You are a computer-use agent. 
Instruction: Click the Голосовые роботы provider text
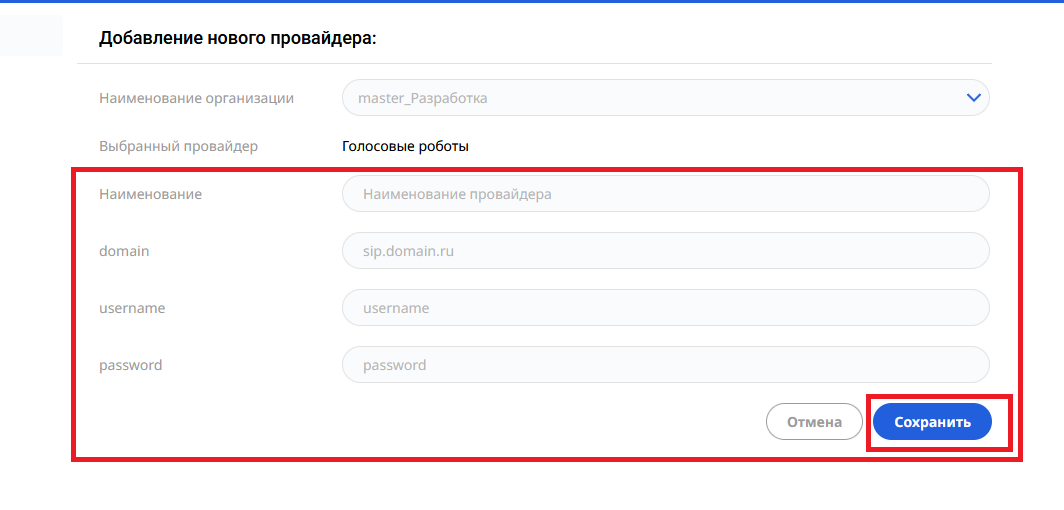(x=405, y=146)
